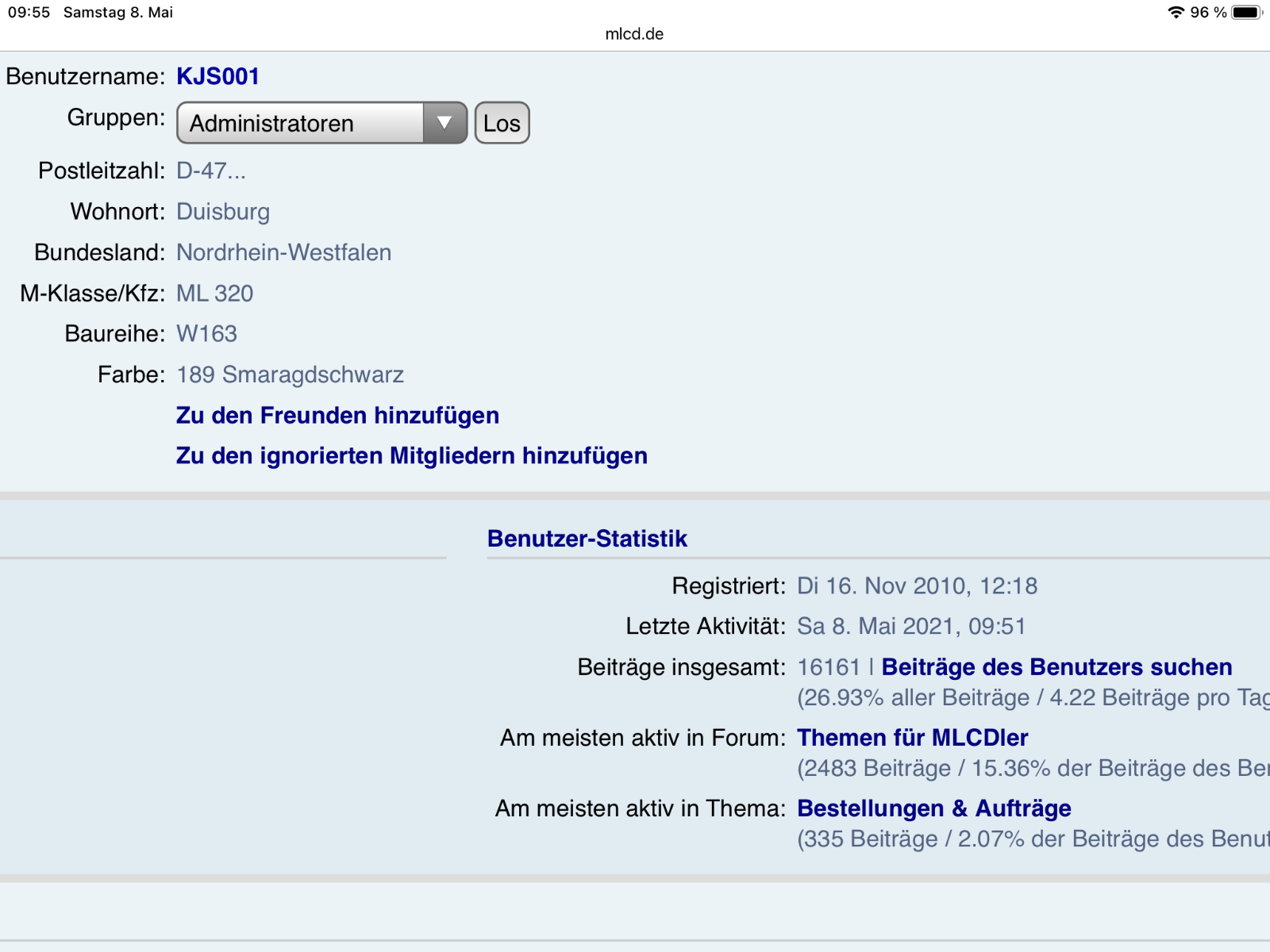Image resolution: width=1270 pixels, height=952 pixels.
Task: Click the Wohnort value Duisburg
Action: pyautogui.click(x=223, y=211)
